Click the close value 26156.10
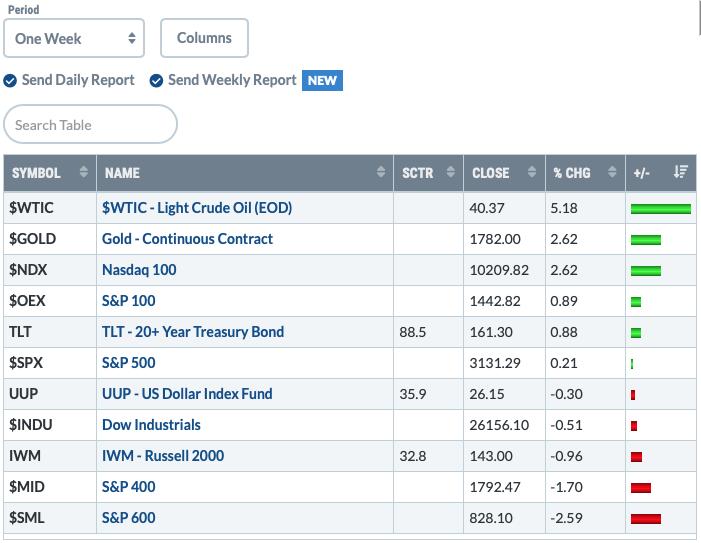This screenshot has height=543, width=701. (499, 425)
